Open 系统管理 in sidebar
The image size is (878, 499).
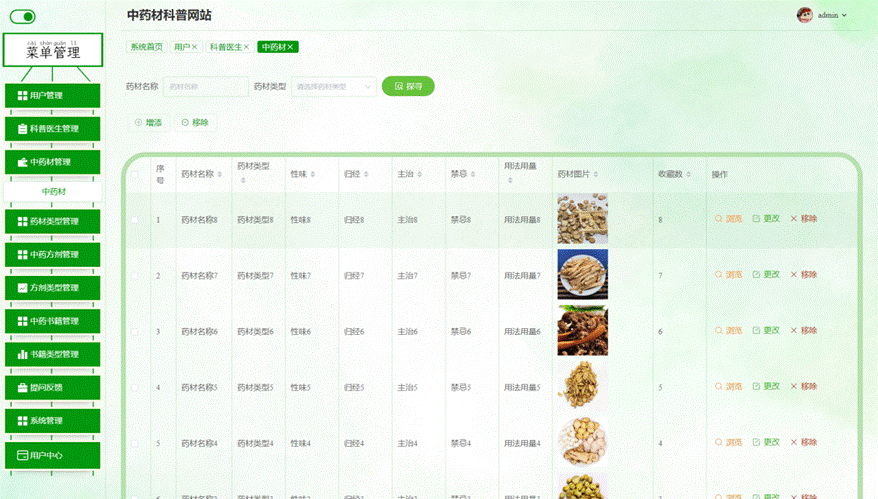click(x=53, y=421)
